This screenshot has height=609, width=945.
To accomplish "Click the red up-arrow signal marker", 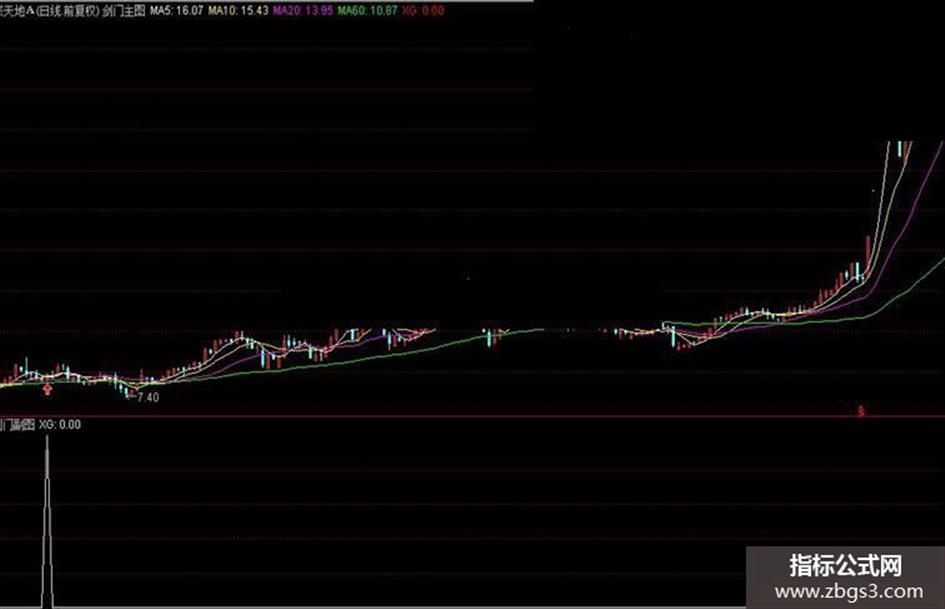I will pos(48,391).
